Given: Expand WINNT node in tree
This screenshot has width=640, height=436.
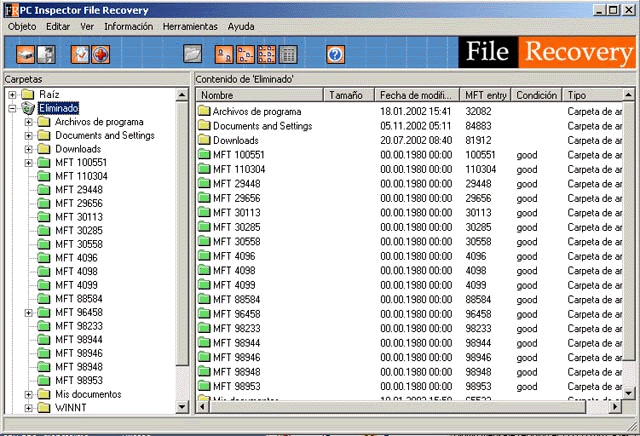Looking at the screenshot, I should 29,408.
